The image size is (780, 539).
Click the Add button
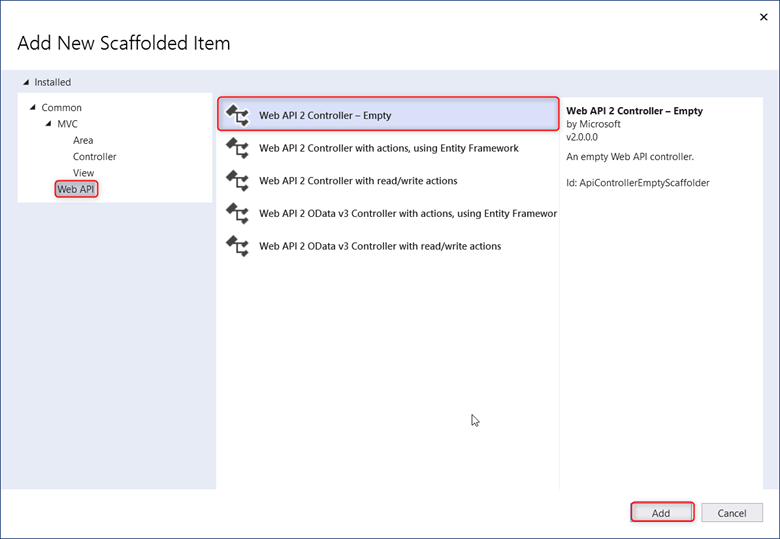(x=662, y=512)
